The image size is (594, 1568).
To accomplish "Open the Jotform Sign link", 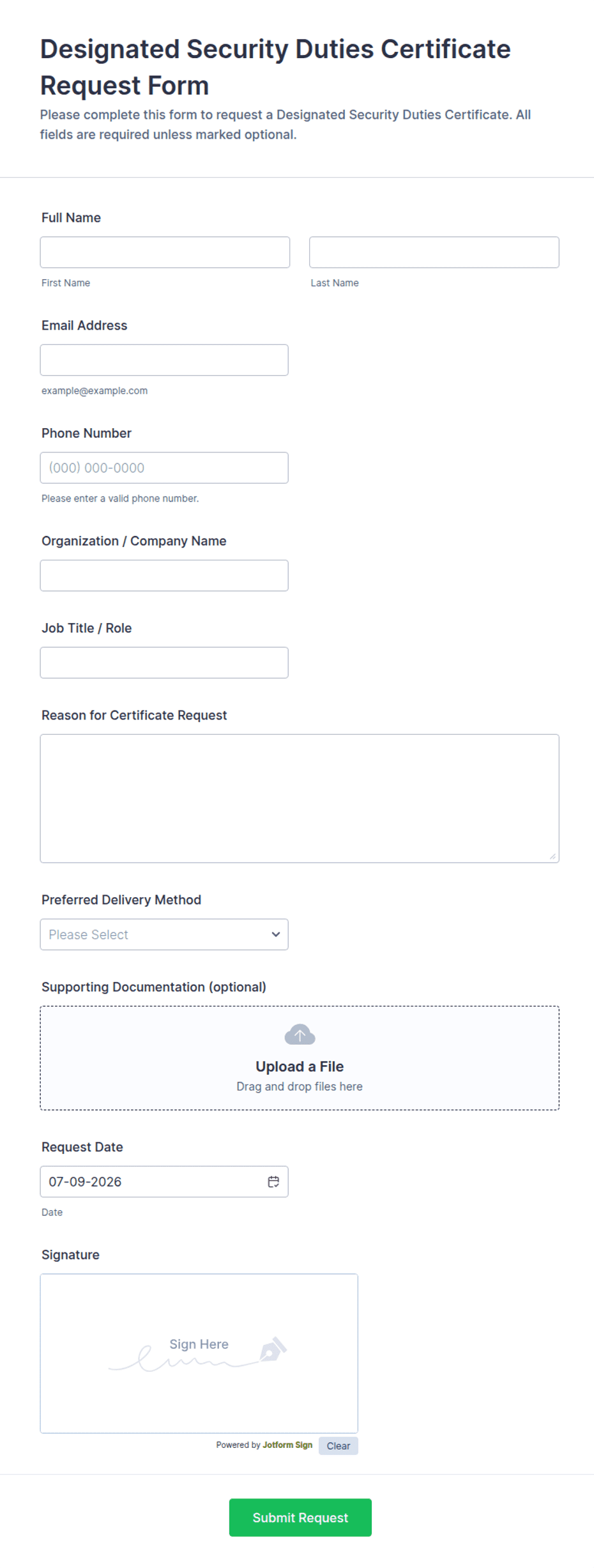I will pyautogui.click(x=287, y=1445).
